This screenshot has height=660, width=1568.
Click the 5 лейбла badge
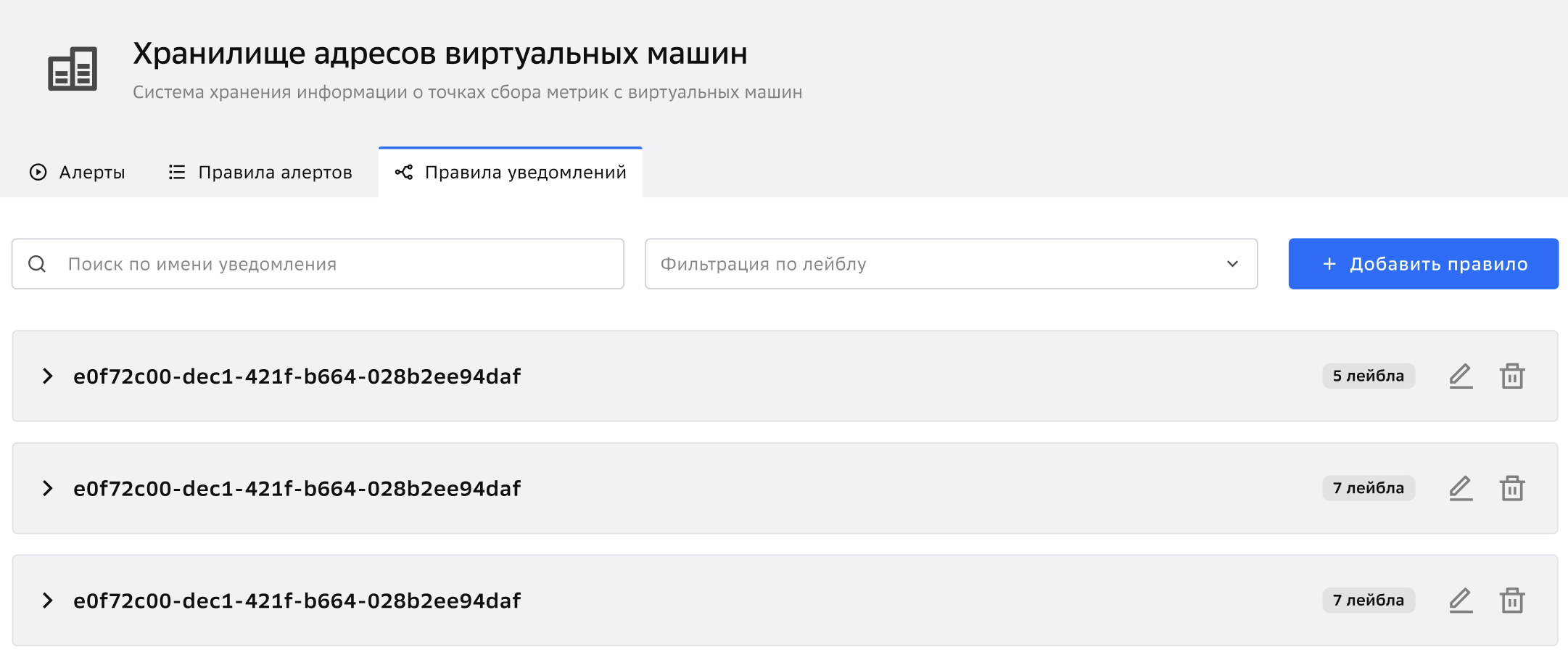pos(1369,376)
